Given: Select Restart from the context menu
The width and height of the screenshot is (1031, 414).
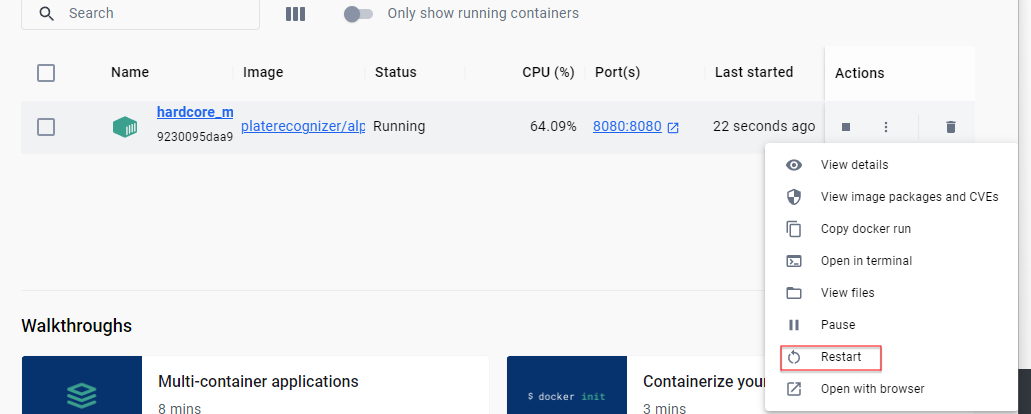Looking at the screenshot, I should coord(840,357).
